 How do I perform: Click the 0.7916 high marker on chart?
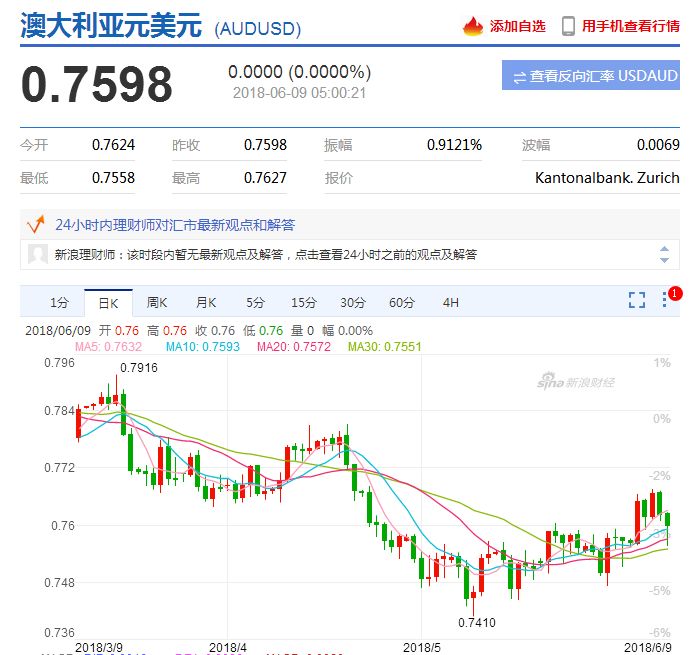[x=139, y=368]
